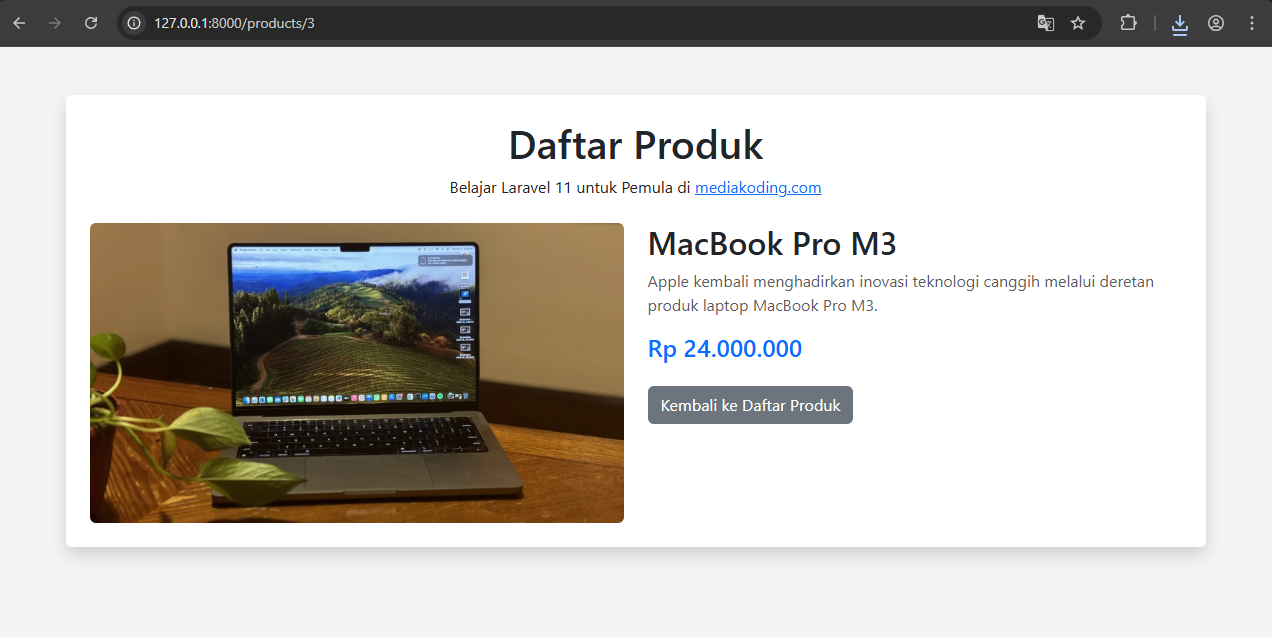
Task: Click the browser forward arrow
Action: pyautogui.click(x=55, y=23)
